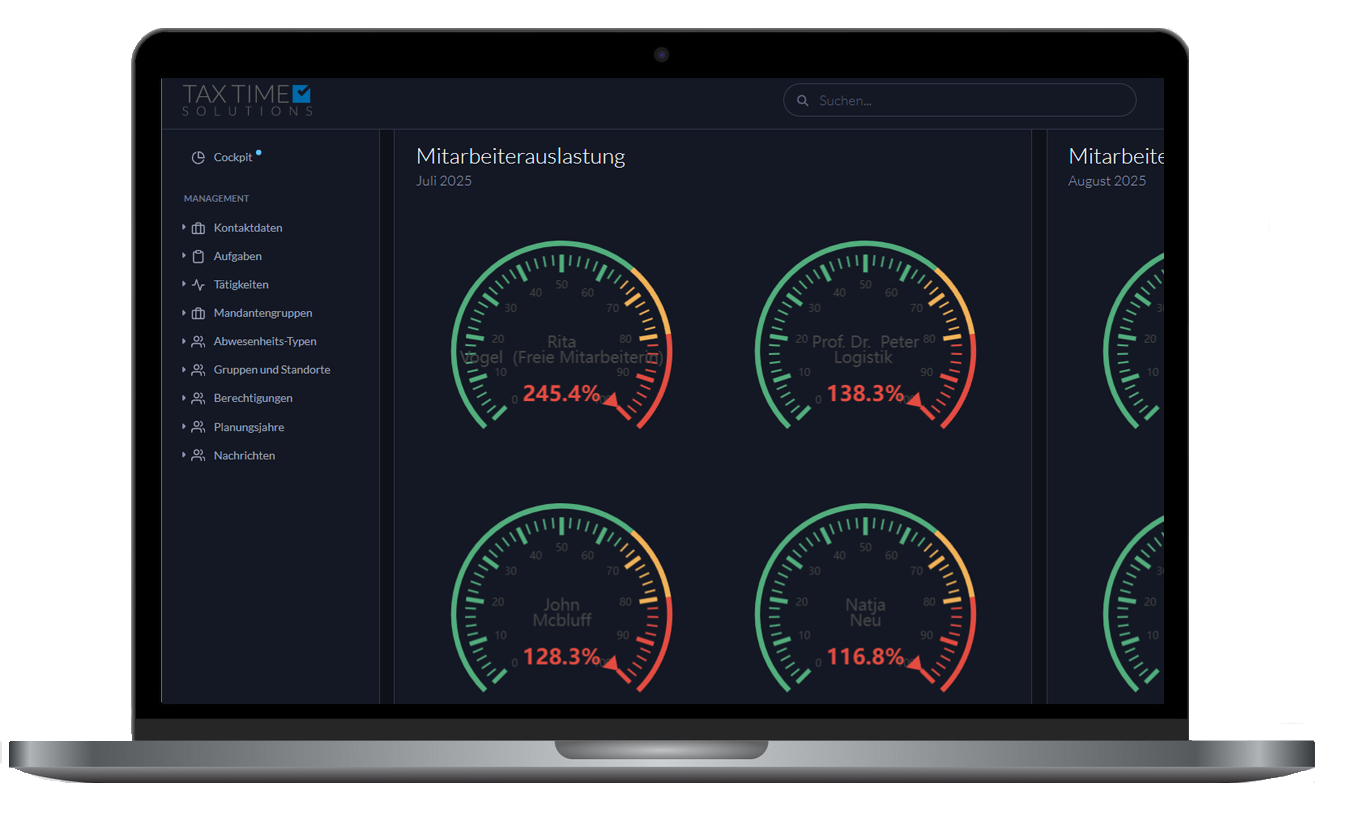Expand the Aufgaben submenu arrow

point(184,256)
